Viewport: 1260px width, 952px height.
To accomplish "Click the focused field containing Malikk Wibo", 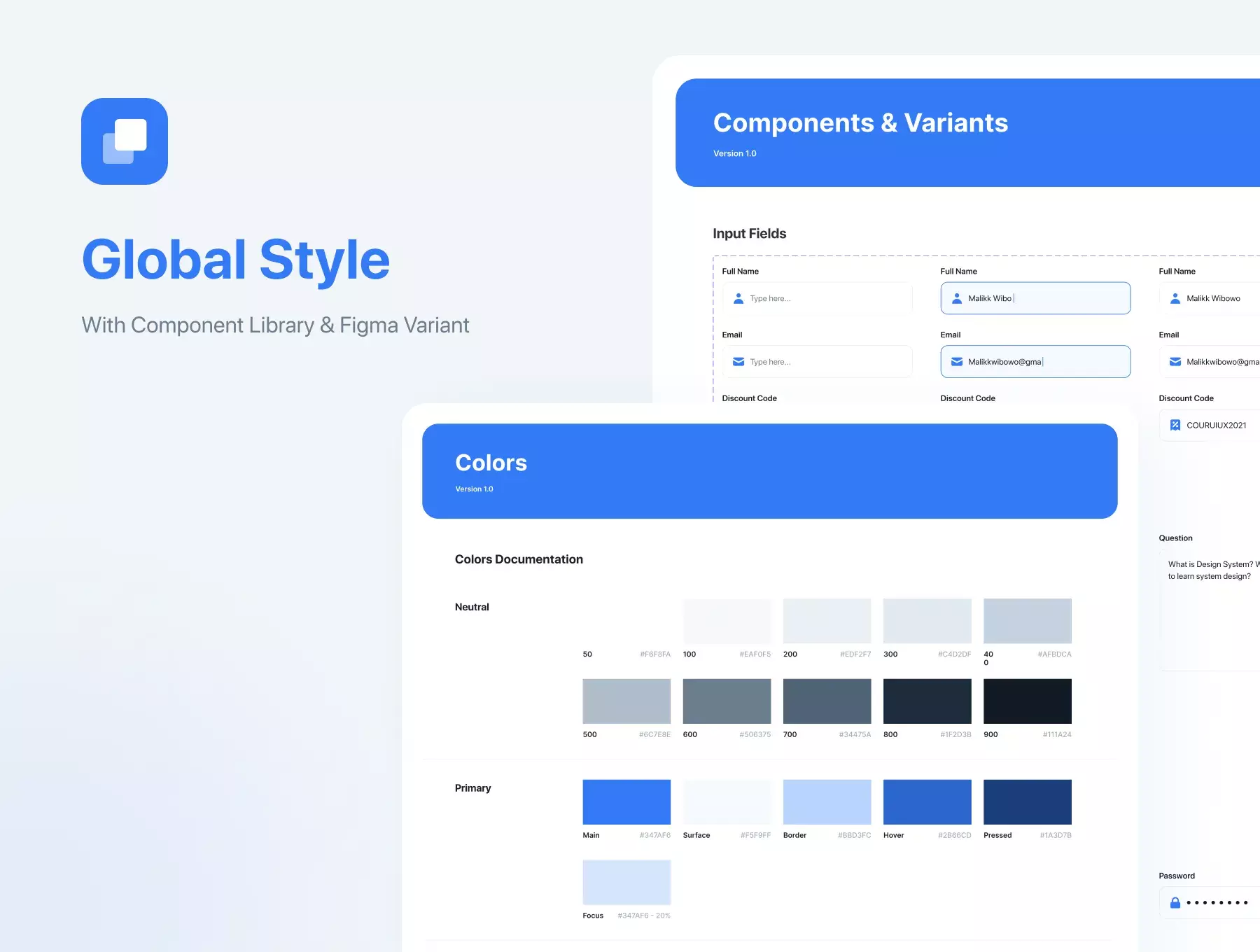I will point(1035,298).
